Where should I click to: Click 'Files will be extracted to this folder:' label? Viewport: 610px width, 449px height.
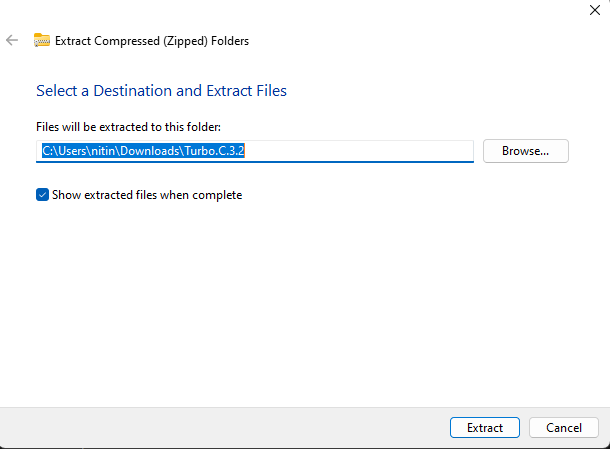pyautogui.click(x=128, y=127)
